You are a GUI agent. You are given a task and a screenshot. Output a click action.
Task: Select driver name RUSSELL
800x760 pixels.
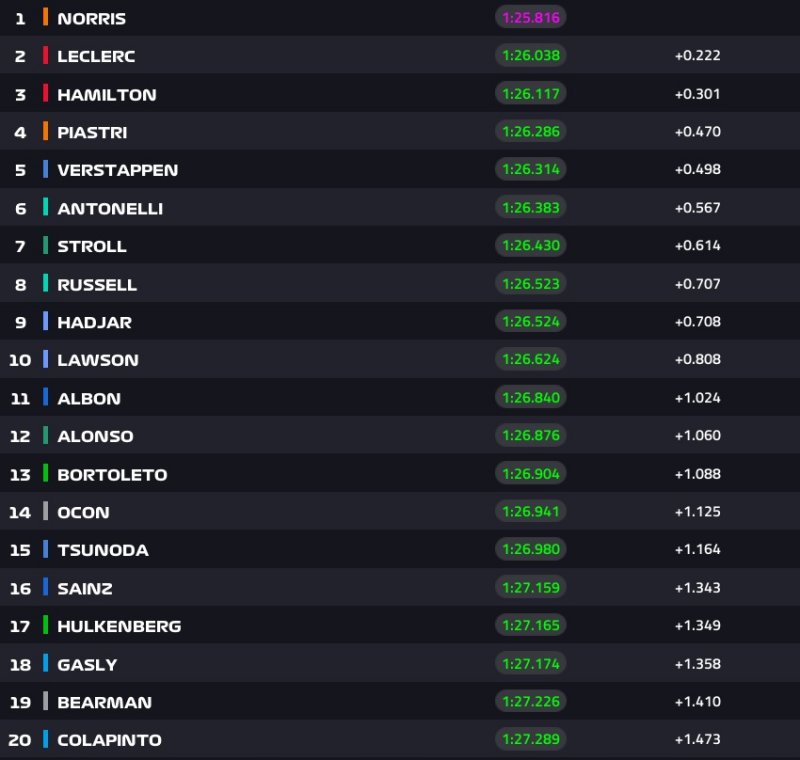tap(97, 284)
